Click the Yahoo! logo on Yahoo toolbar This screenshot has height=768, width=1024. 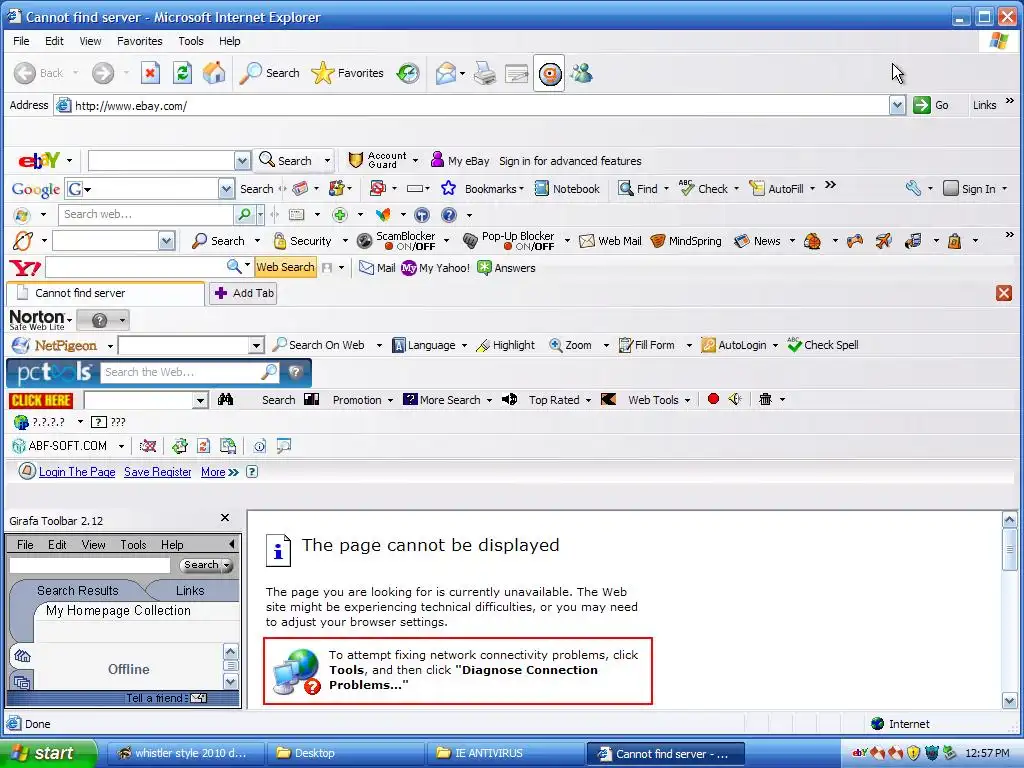coord(25,268)
